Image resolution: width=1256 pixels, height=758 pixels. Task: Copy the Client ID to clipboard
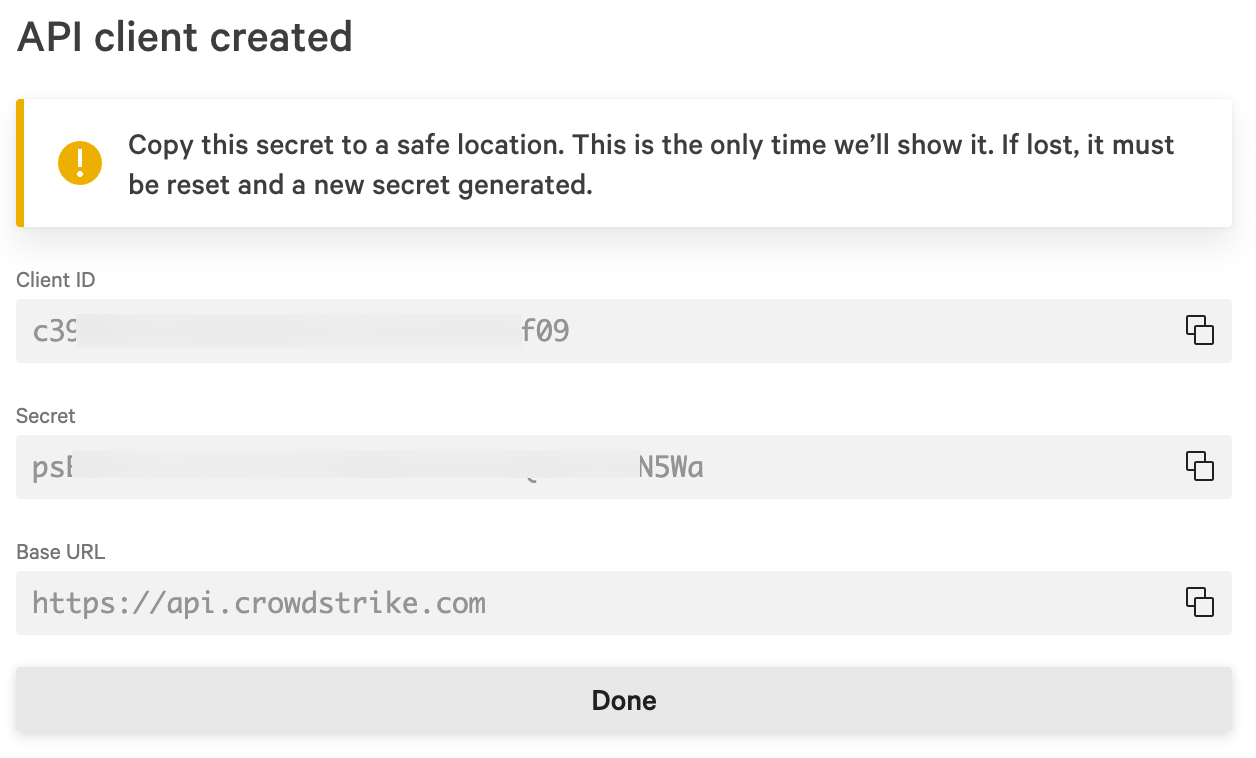(x=1199, y=330)
